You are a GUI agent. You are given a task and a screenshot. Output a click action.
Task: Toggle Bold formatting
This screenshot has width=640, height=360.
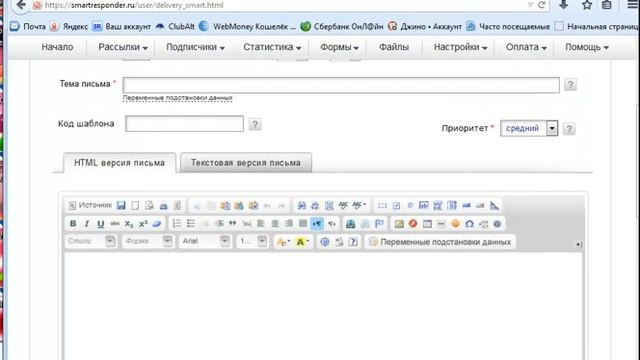(73, 224)
